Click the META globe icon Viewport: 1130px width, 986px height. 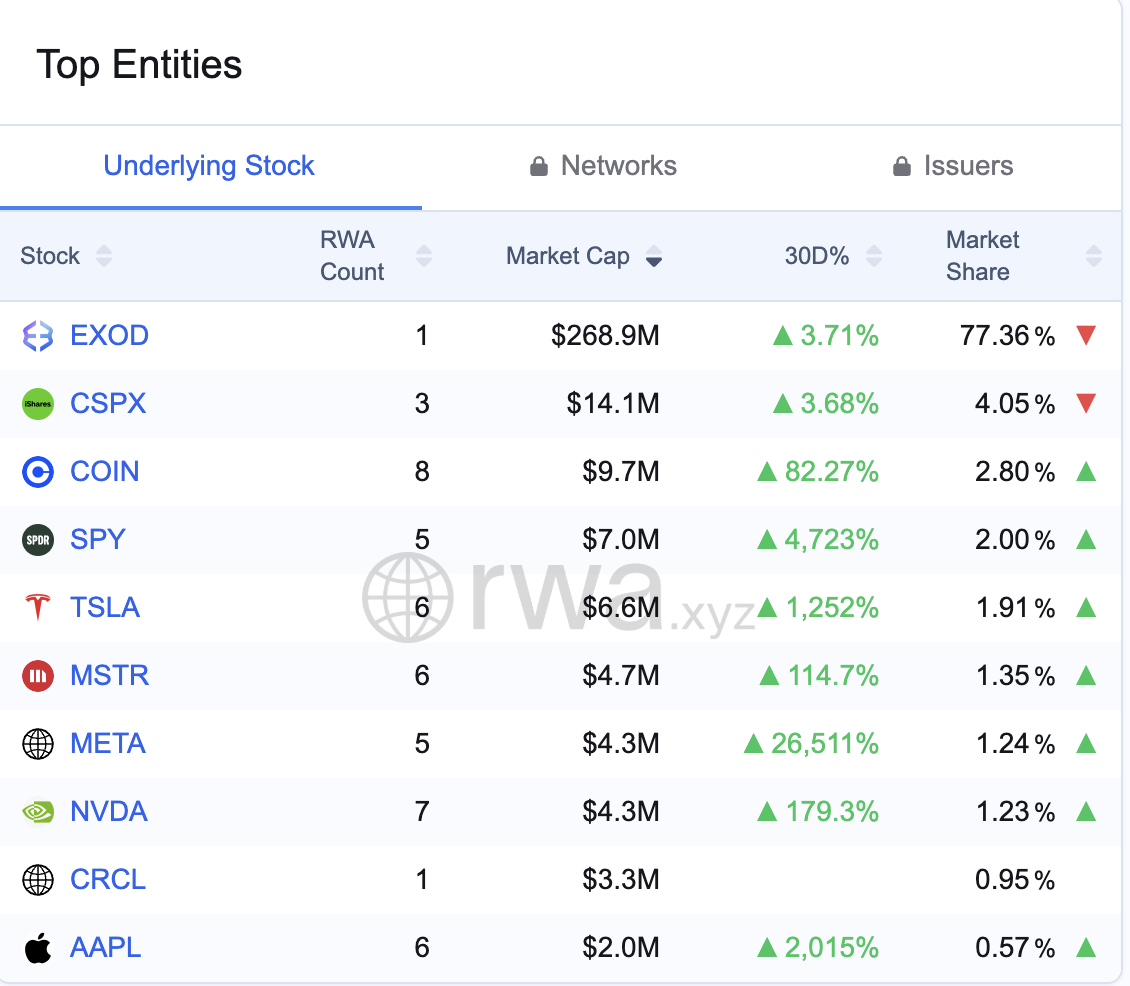click(37, 744)
